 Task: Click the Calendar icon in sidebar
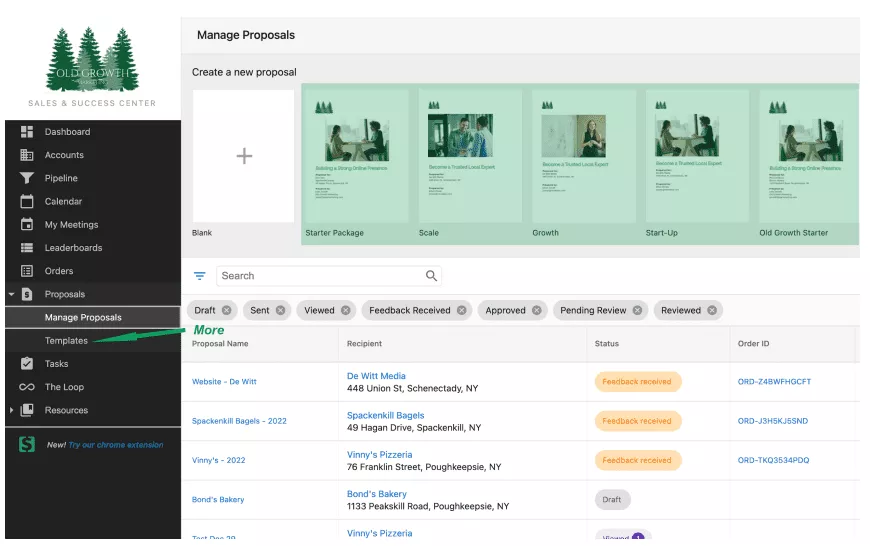pos(27,201)
